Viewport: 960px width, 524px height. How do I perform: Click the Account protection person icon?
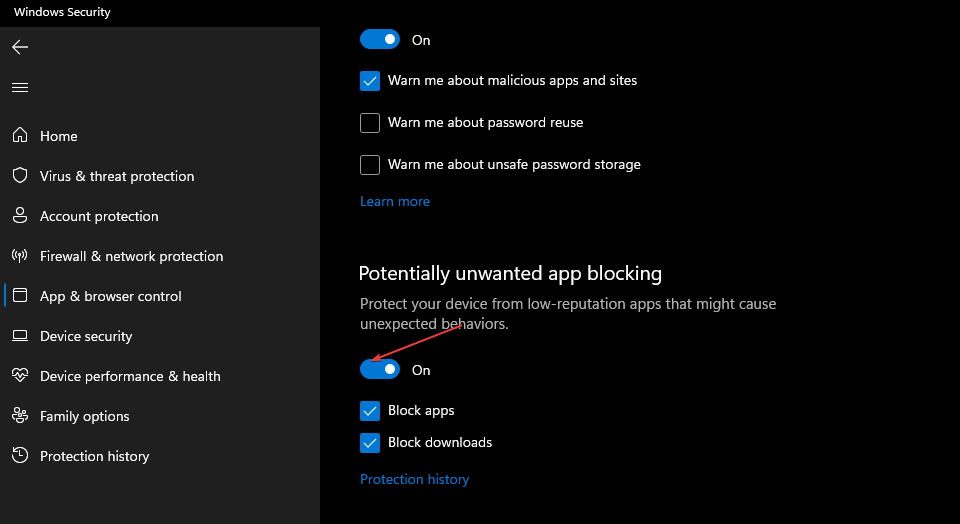[x=20, y=216]
